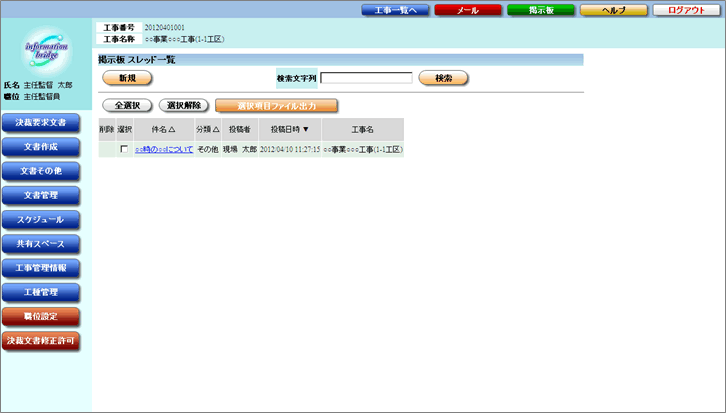Click the 検索 search button

coord(443,78)
